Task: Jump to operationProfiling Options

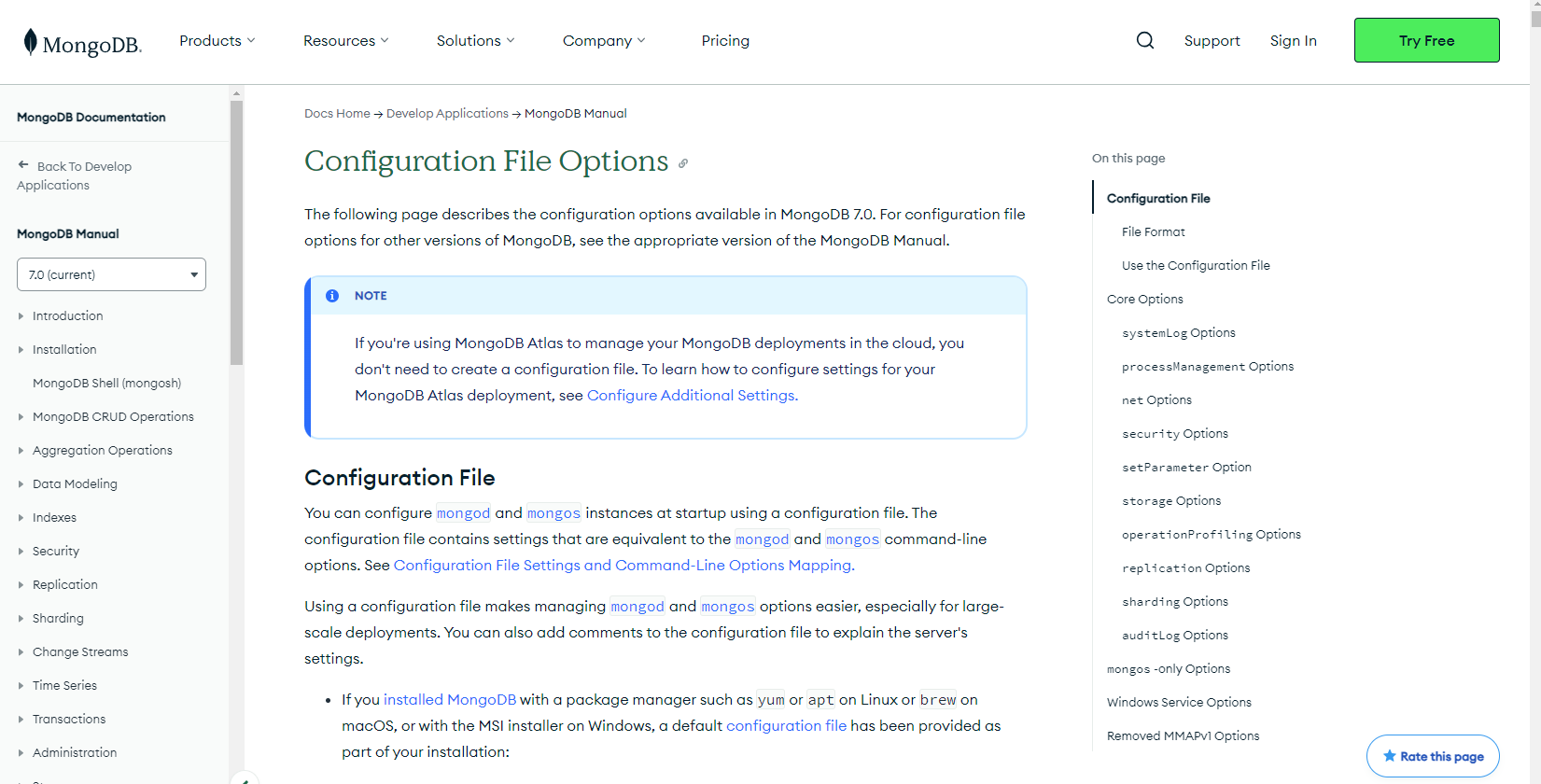Action: tap(1212, 535)
